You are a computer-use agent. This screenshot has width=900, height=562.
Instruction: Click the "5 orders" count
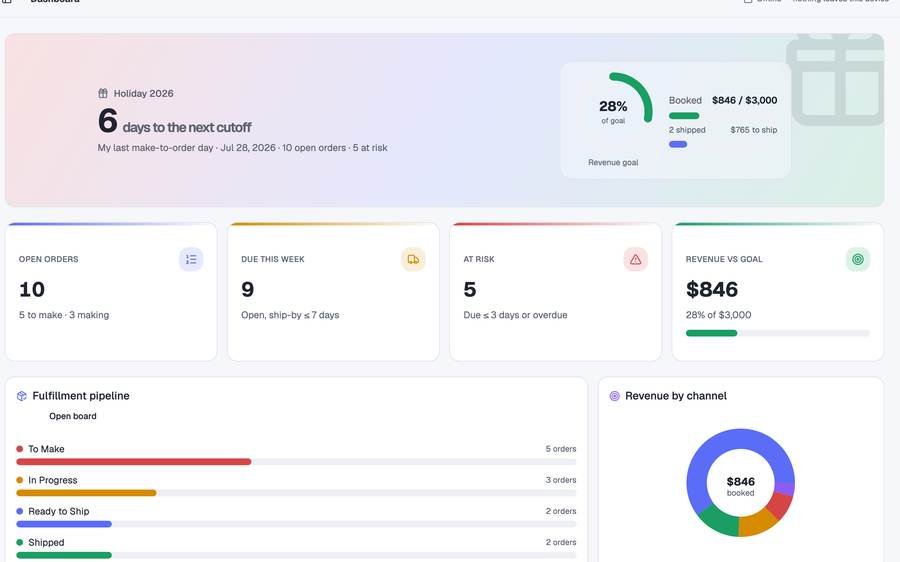tap(561, 449)
